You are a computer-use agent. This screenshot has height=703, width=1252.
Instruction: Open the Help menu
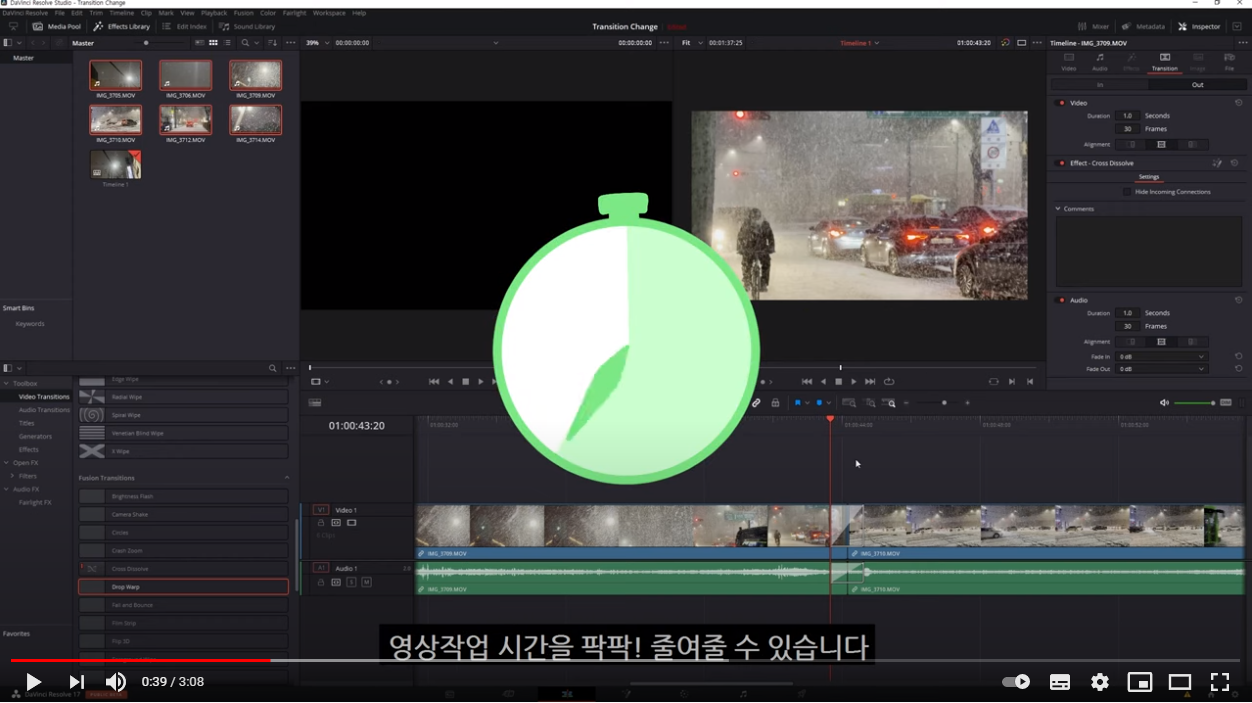pos(359,13)
